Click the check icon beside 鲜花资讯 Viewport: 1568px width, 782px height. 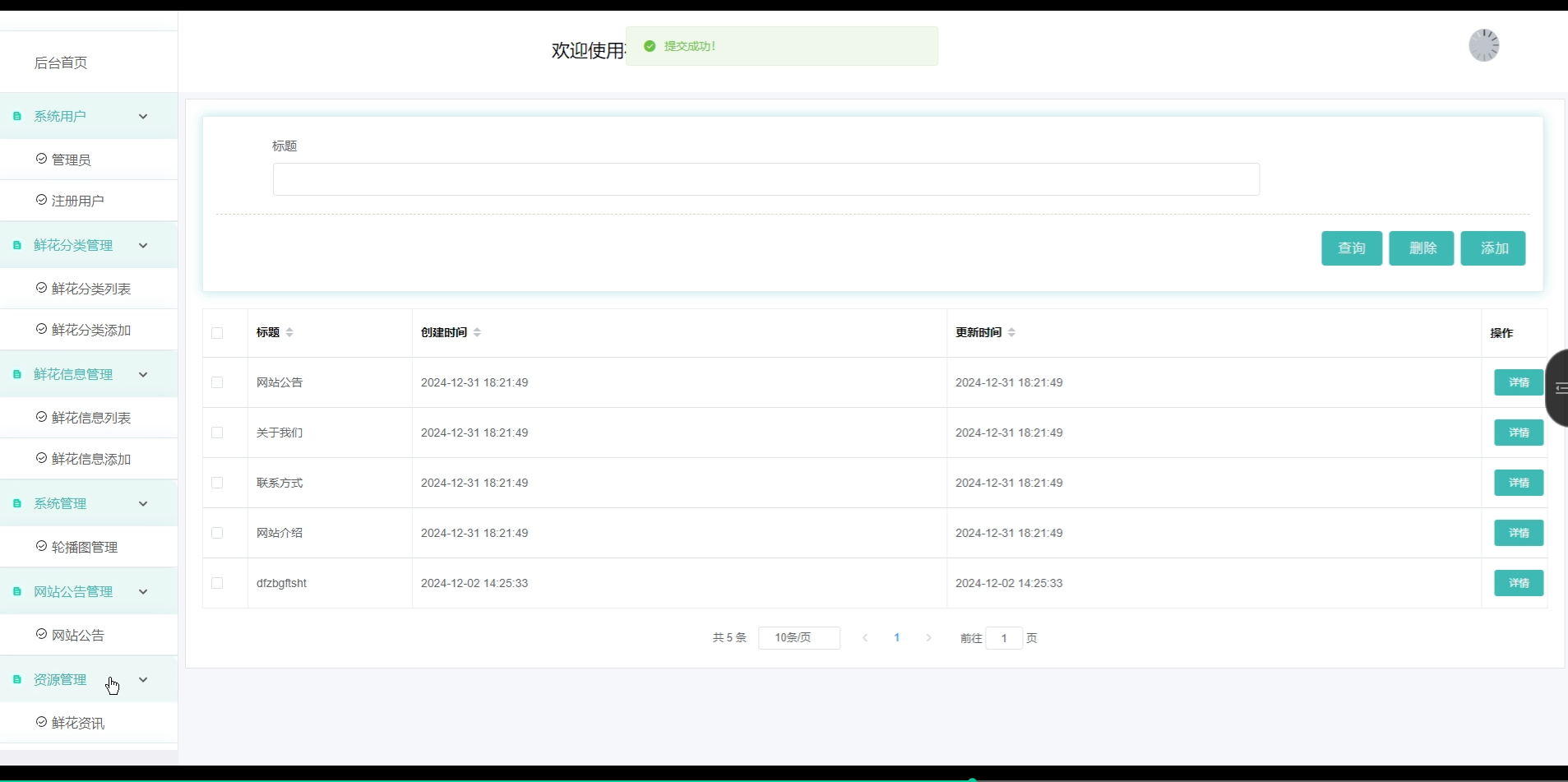pyautogui.click(x=41, y=722)
